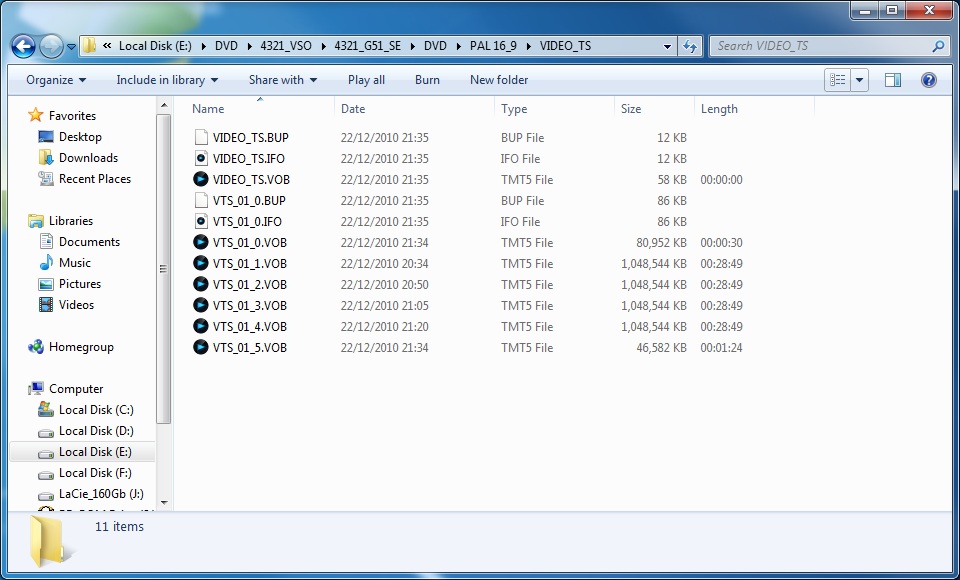
Task: Select the VIDEO_TS.IFO file name
Action: tap(249, 159)
